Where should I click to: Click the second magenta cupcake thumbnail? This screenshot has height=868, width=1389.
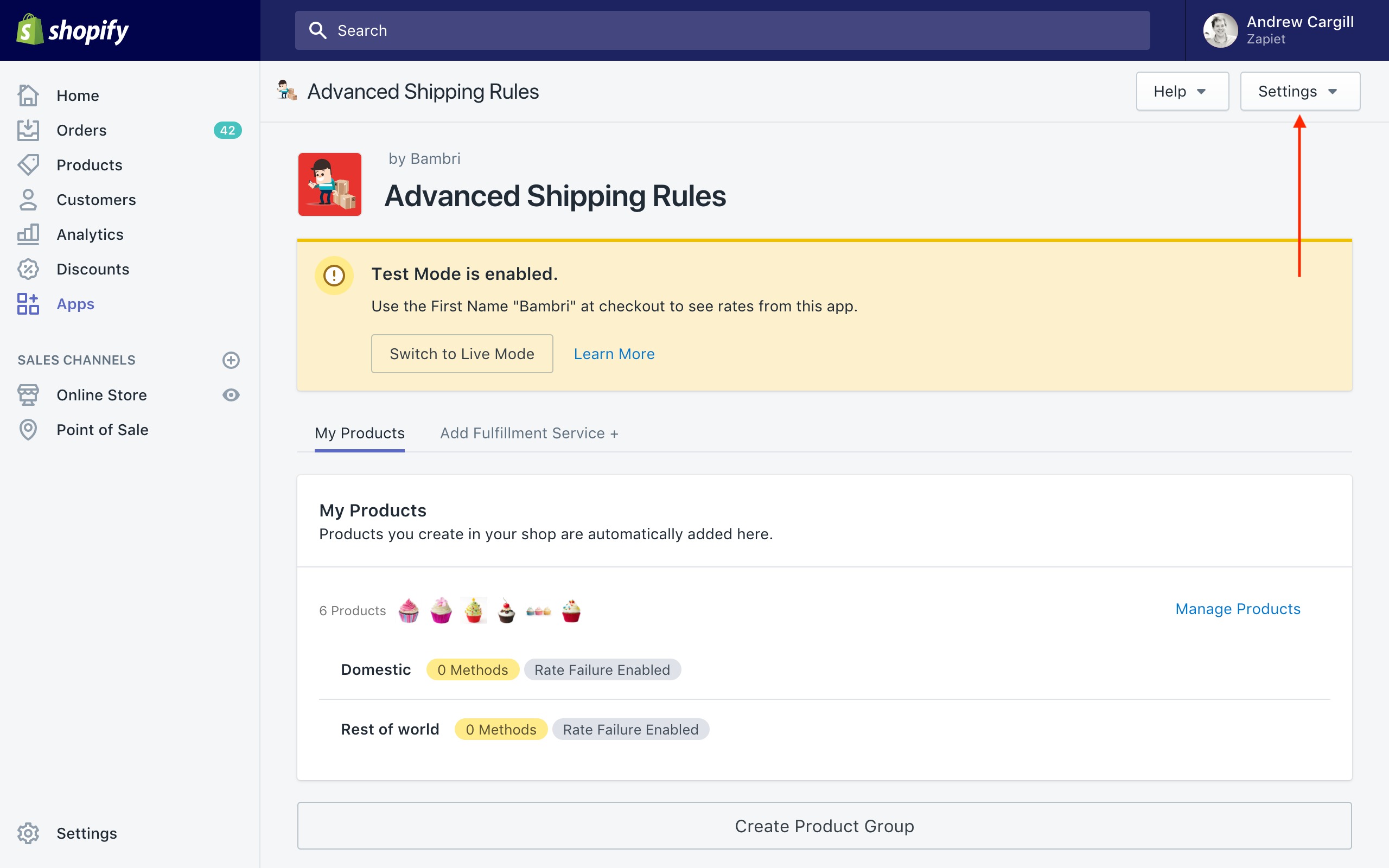441,610
